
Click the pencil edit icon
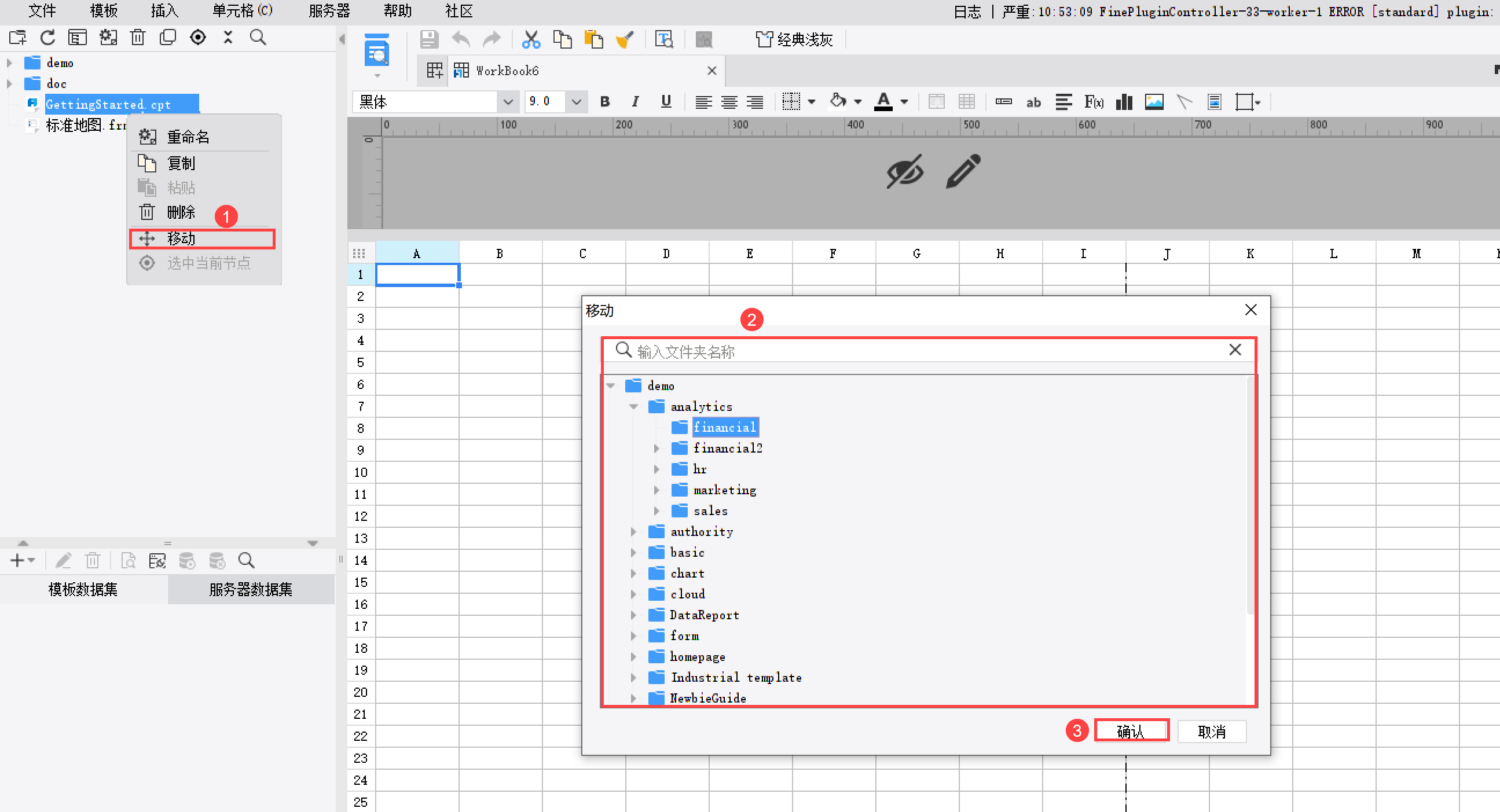963,171
